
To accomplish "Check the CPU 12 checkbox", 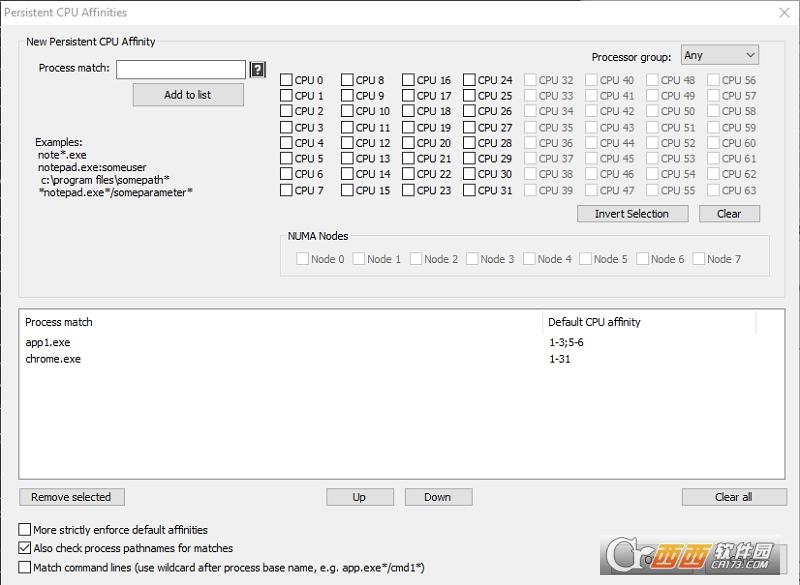I will click(x=347, y=143).
